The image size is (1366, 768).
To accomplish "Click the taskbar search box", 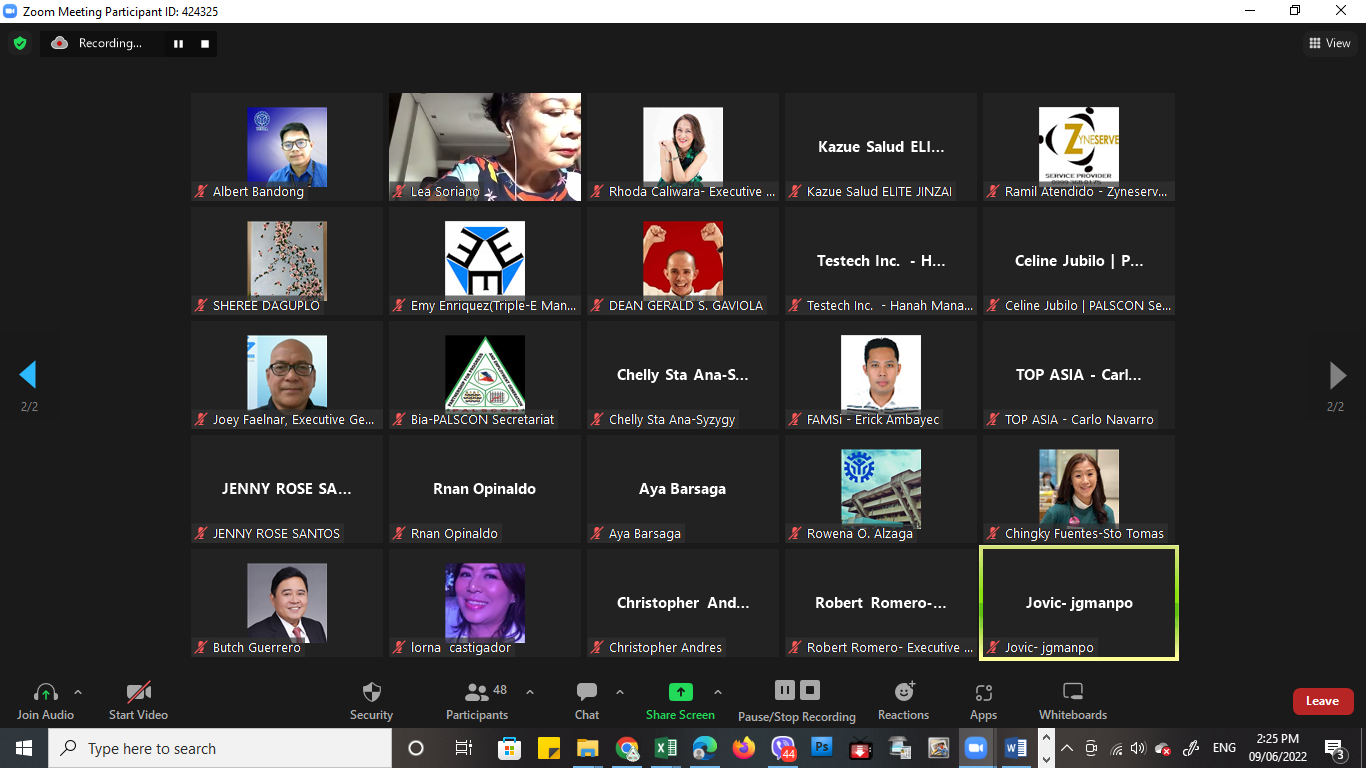I will click(x=220, y=748).
